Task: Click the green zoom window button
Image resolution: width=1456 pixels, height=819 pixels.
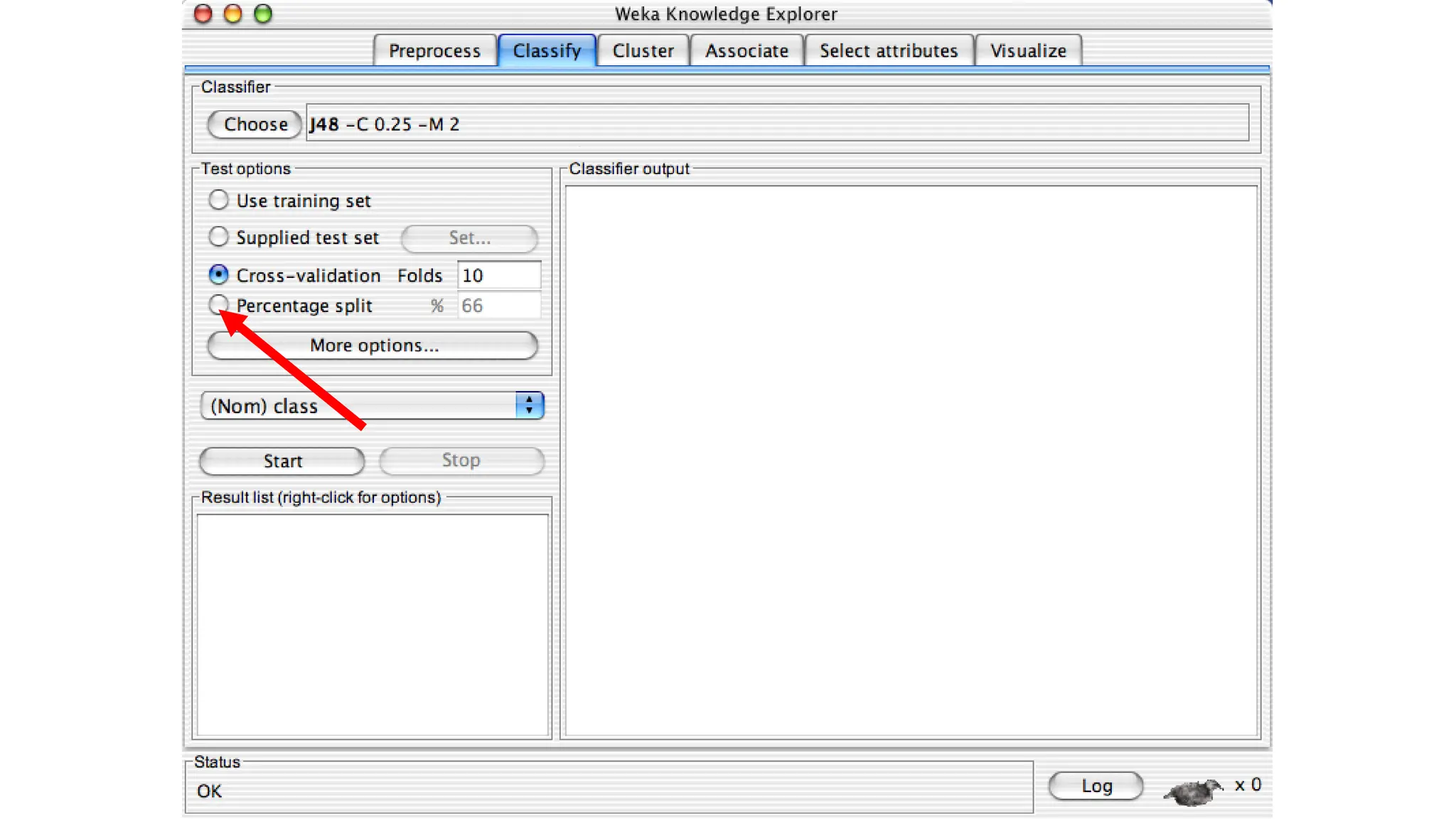Action: click(263, 14)
